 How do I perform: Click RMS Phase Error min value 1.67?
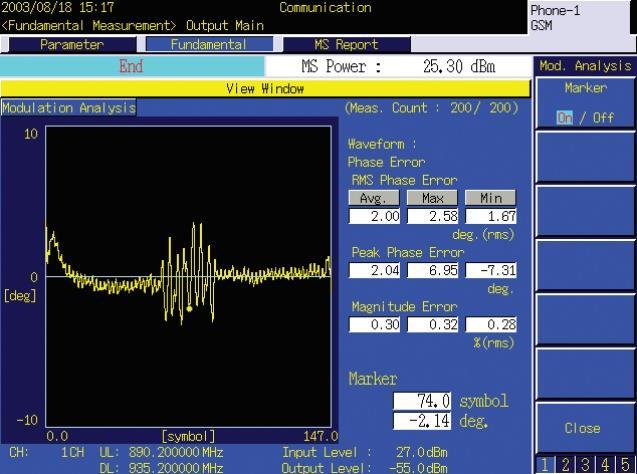[x=491, y=216]
